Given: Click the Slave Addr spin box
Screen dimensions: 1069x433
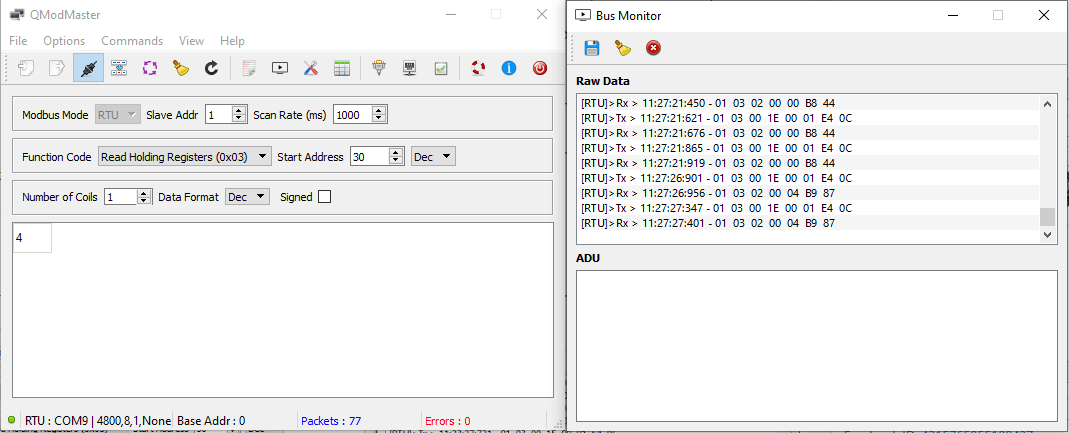Looking at the screenshot, I should pyautogui.click(x=225, y=115).
